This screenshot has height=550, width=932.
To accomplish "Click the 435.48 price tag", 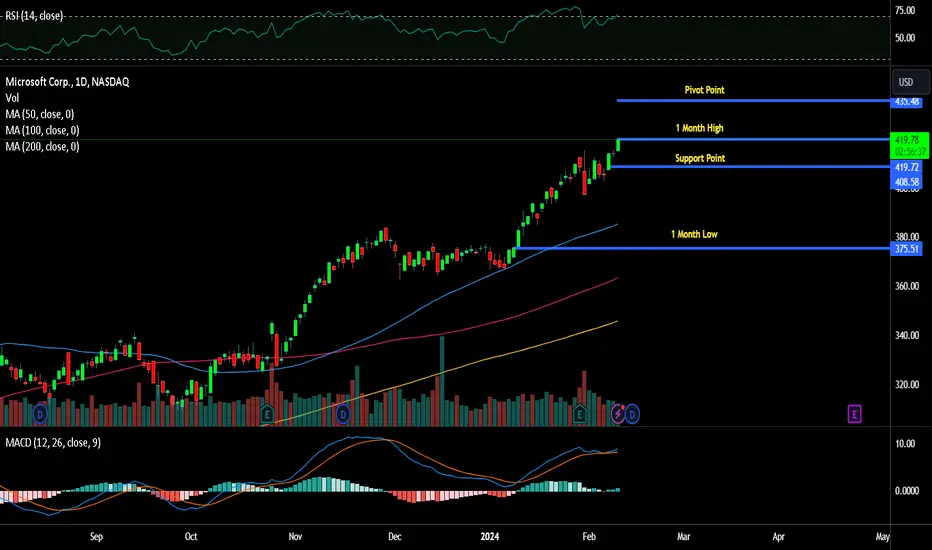I will [906, 102].
